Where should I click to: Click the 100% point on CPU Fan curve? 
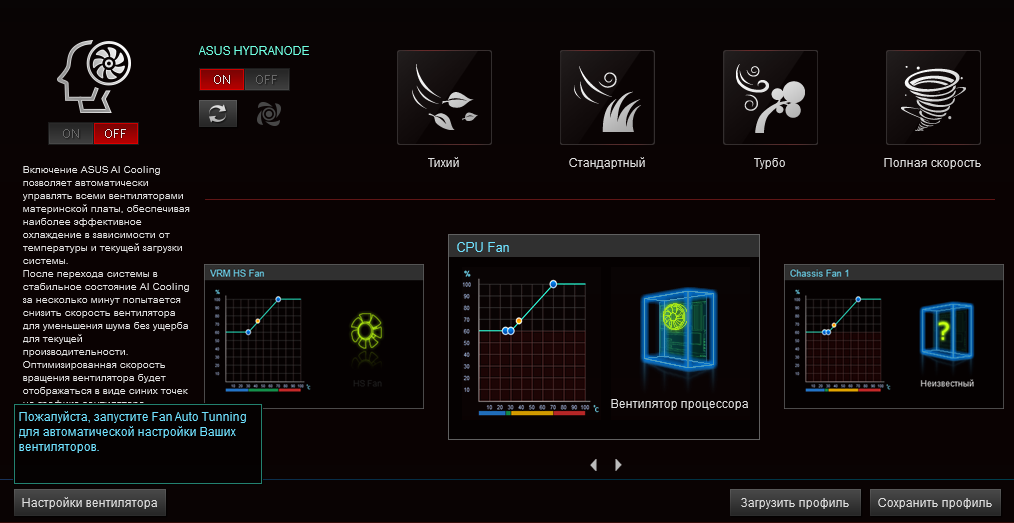click(x=554, y=284)
